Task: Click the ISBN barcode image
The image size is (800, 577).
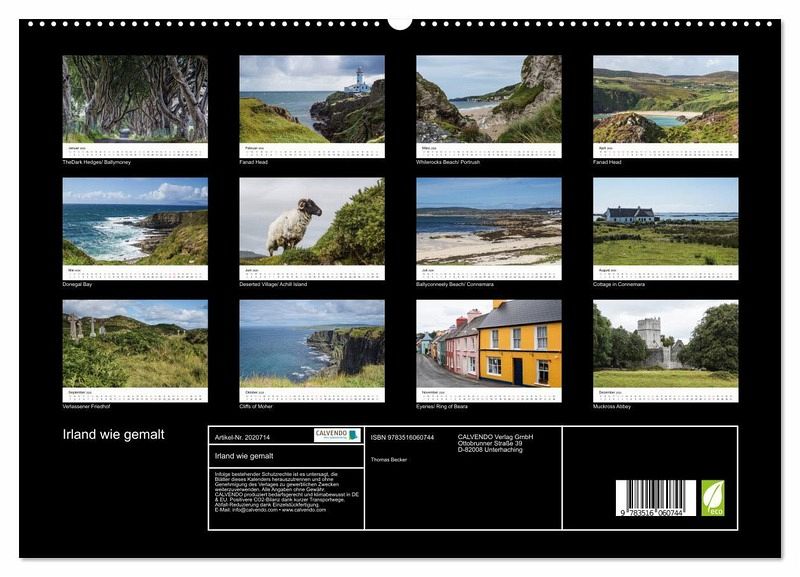Action: click(656, 498)
